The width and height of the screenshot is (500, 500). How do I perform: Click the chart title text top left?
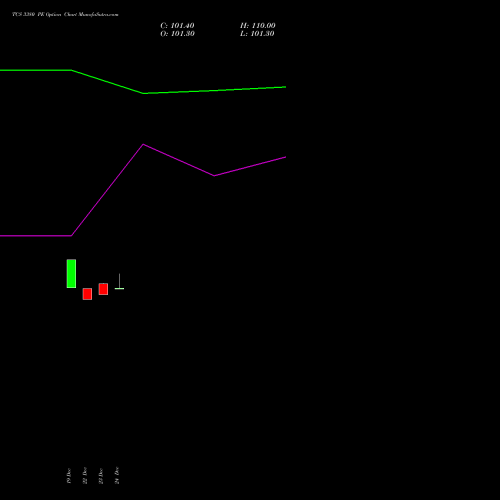click(x=65, y=14)
